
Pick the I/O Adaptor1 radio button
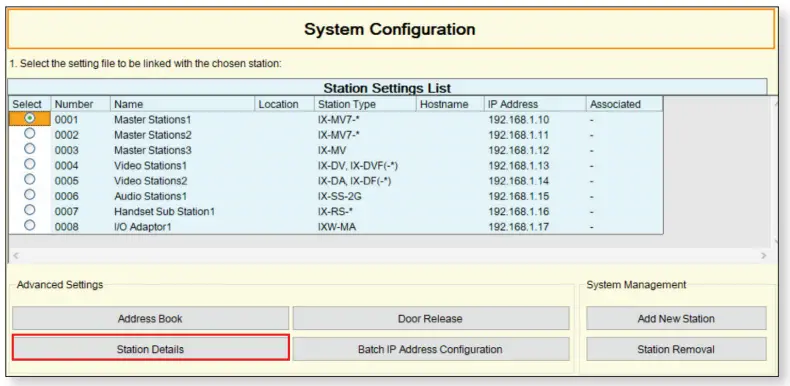30,225
